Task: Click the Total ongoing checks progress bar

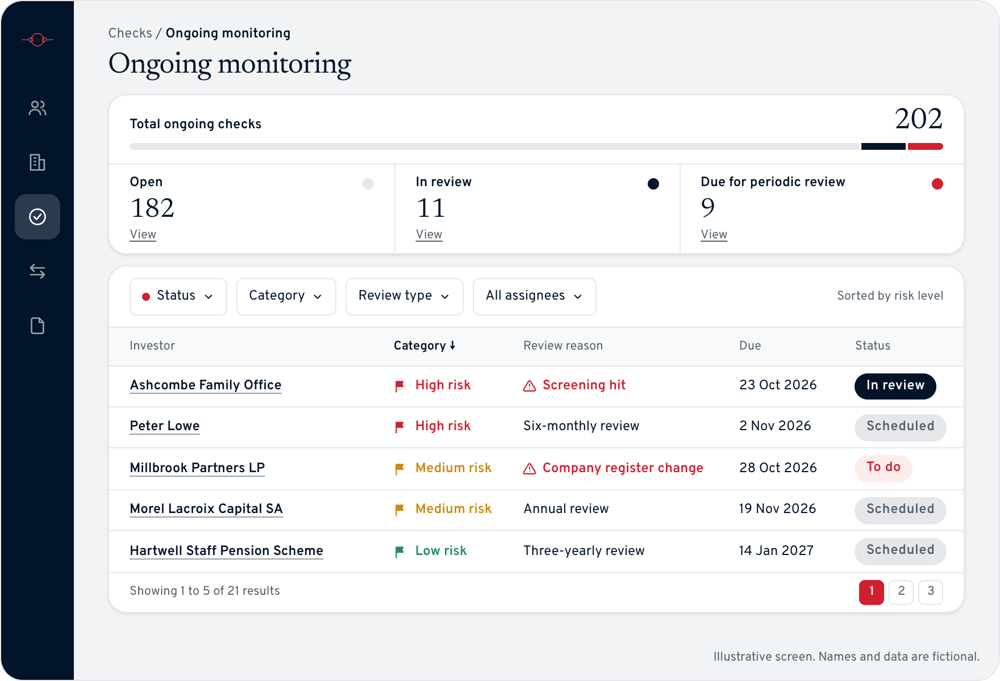Action: point(536,147)
